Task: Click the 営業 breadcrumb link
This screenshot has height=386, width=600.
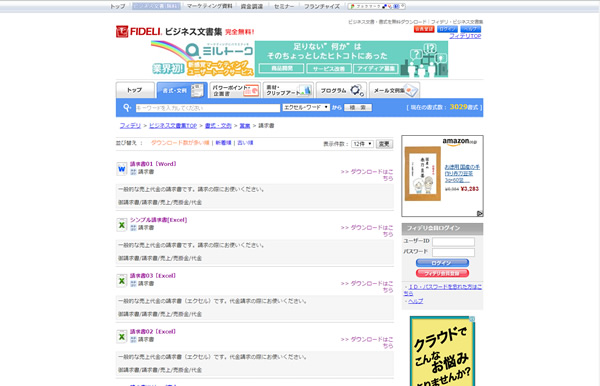Action: (x=245, y=125)
